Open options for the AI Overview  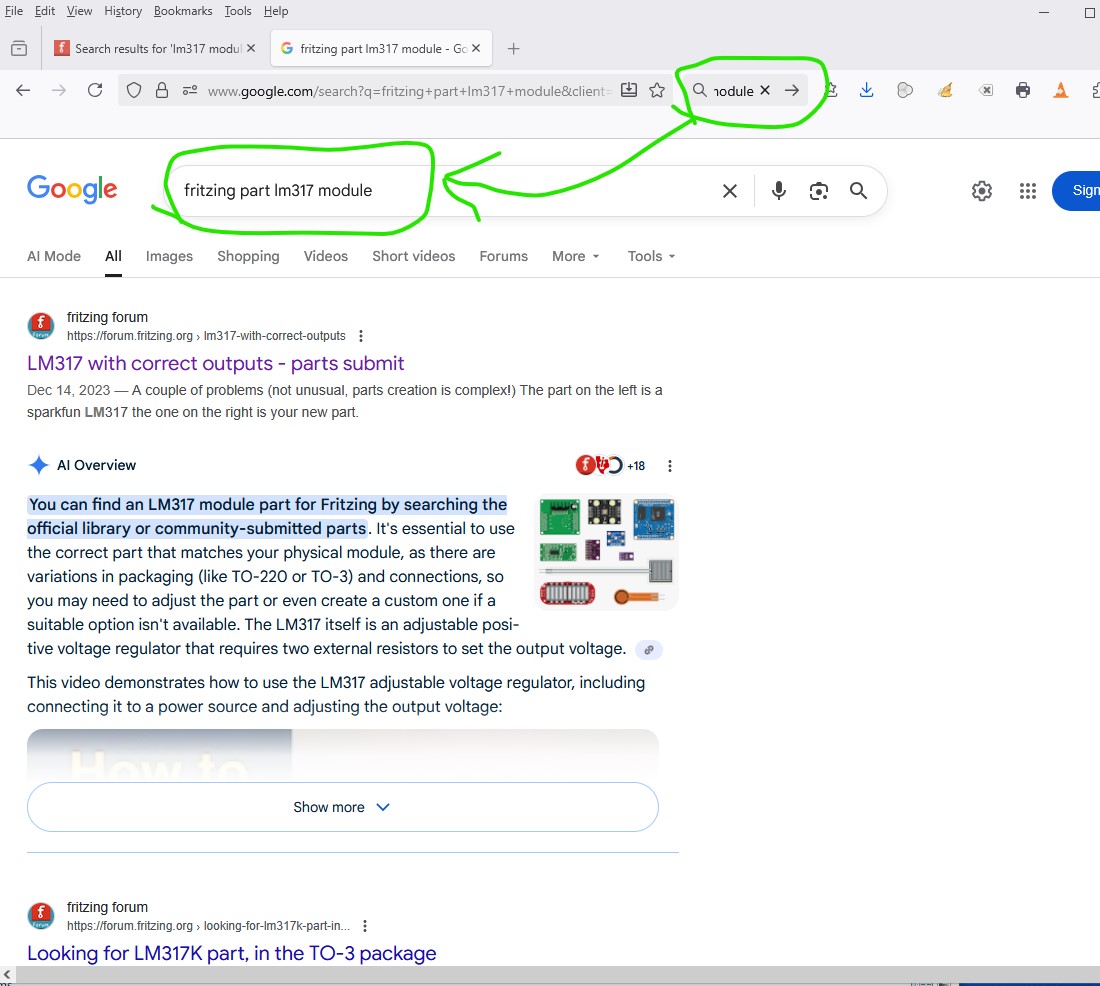(x=670, y=466)
